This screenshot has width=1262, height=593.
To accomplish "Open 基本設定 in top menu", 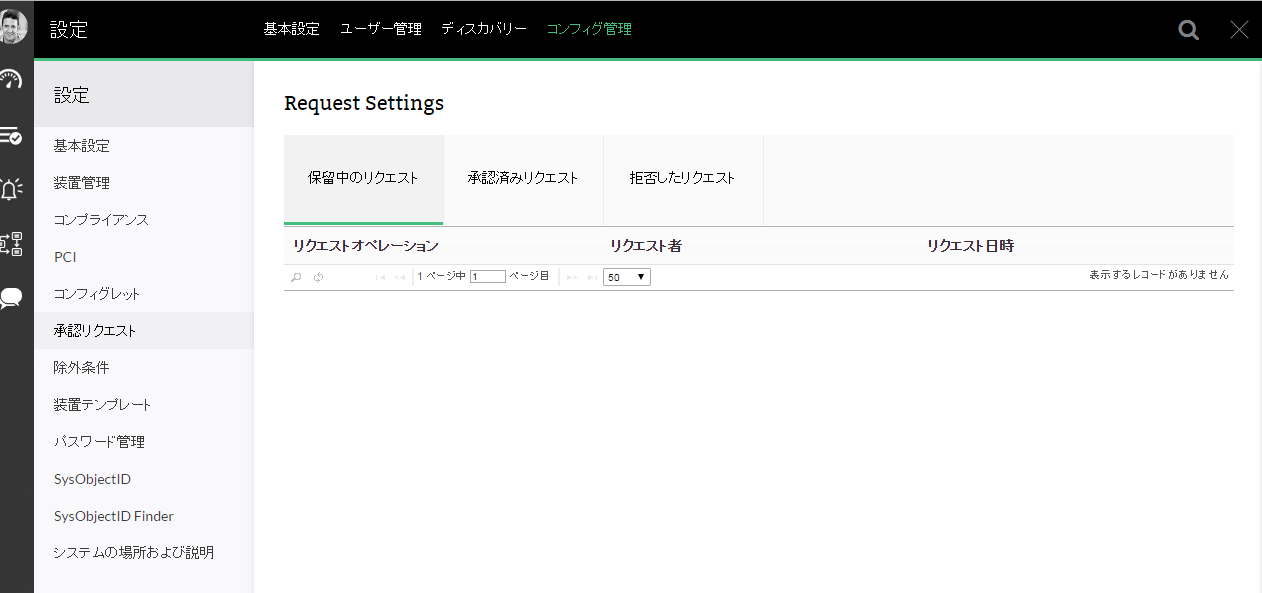I will coord(292,29).
